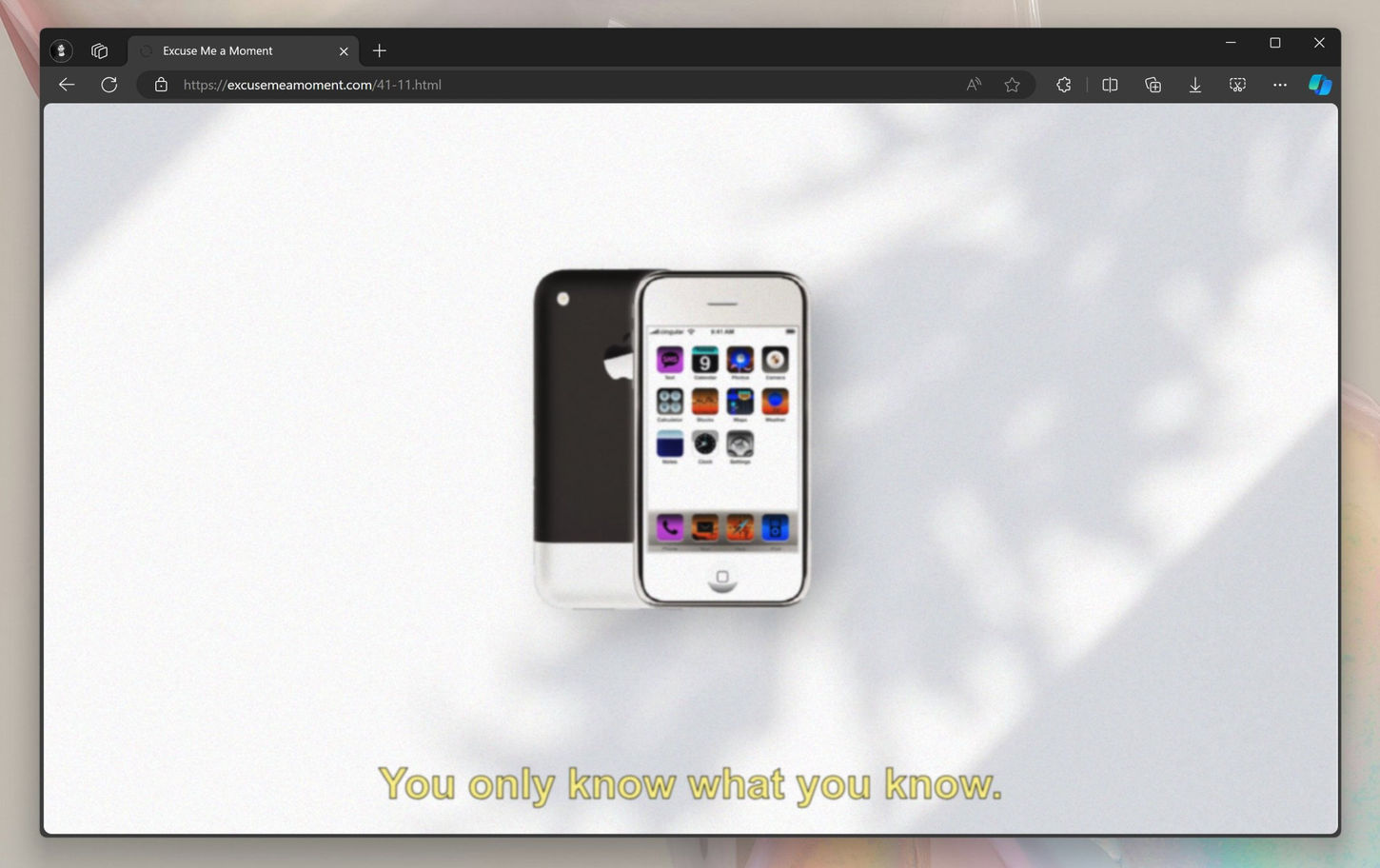Open the Downloads panel
The image size is (1380, 868).
(x=1195, y=85)
